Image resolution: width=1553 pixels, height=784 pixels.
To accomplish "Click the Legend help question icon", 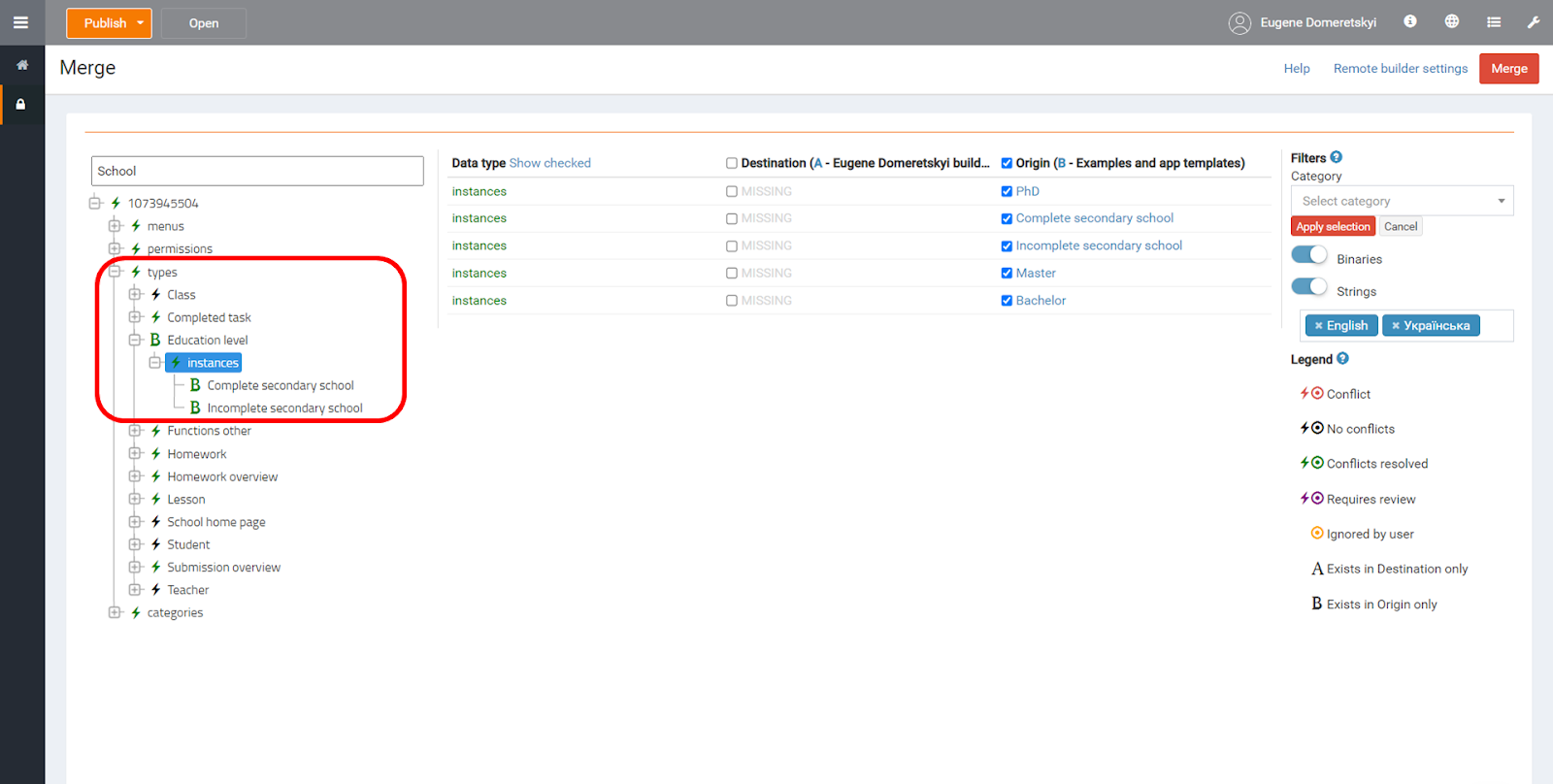I will [x=1342, y=358].
